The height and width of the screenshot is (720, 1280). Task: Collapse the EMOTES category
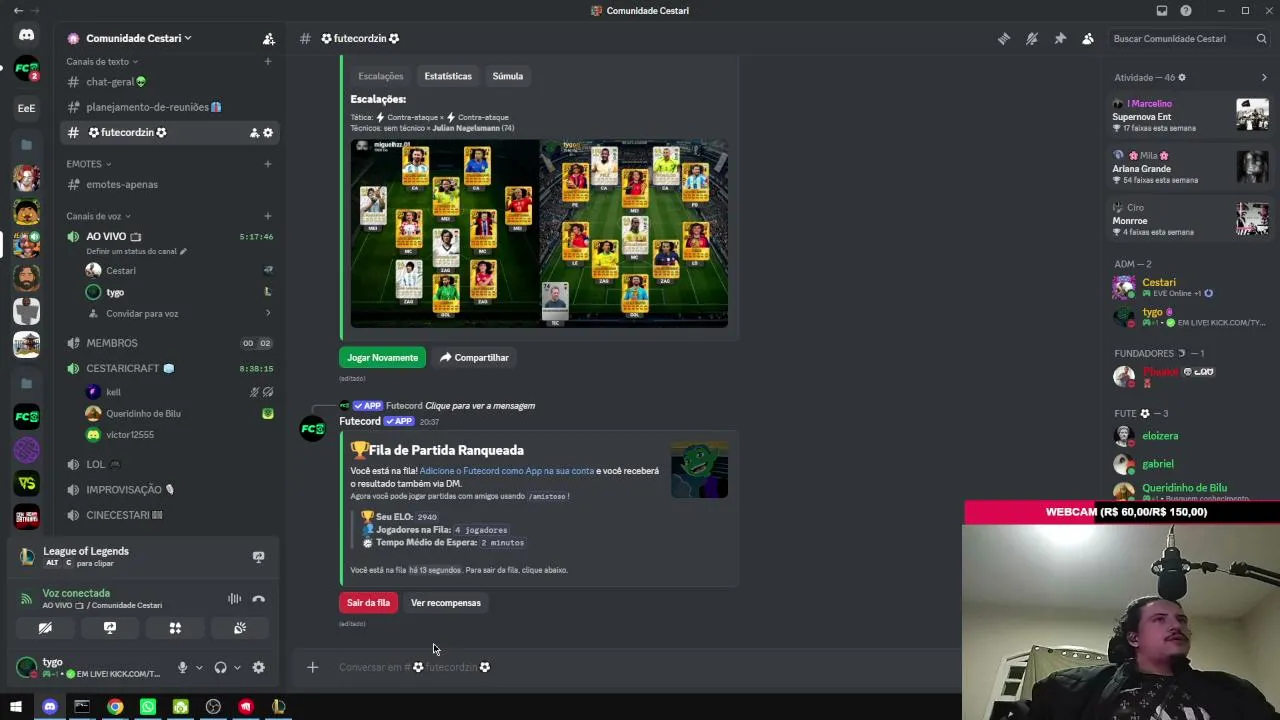89,164
